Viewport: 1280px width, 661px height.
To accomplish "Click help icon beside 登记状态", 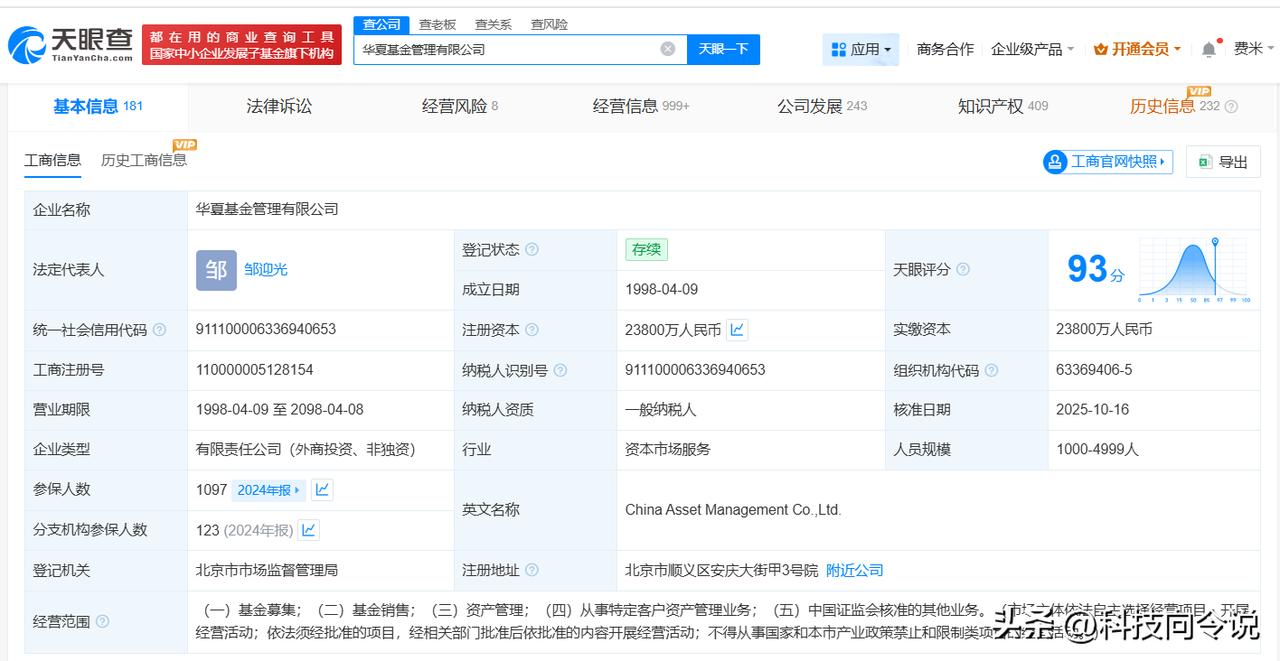I will coord(532,249).
